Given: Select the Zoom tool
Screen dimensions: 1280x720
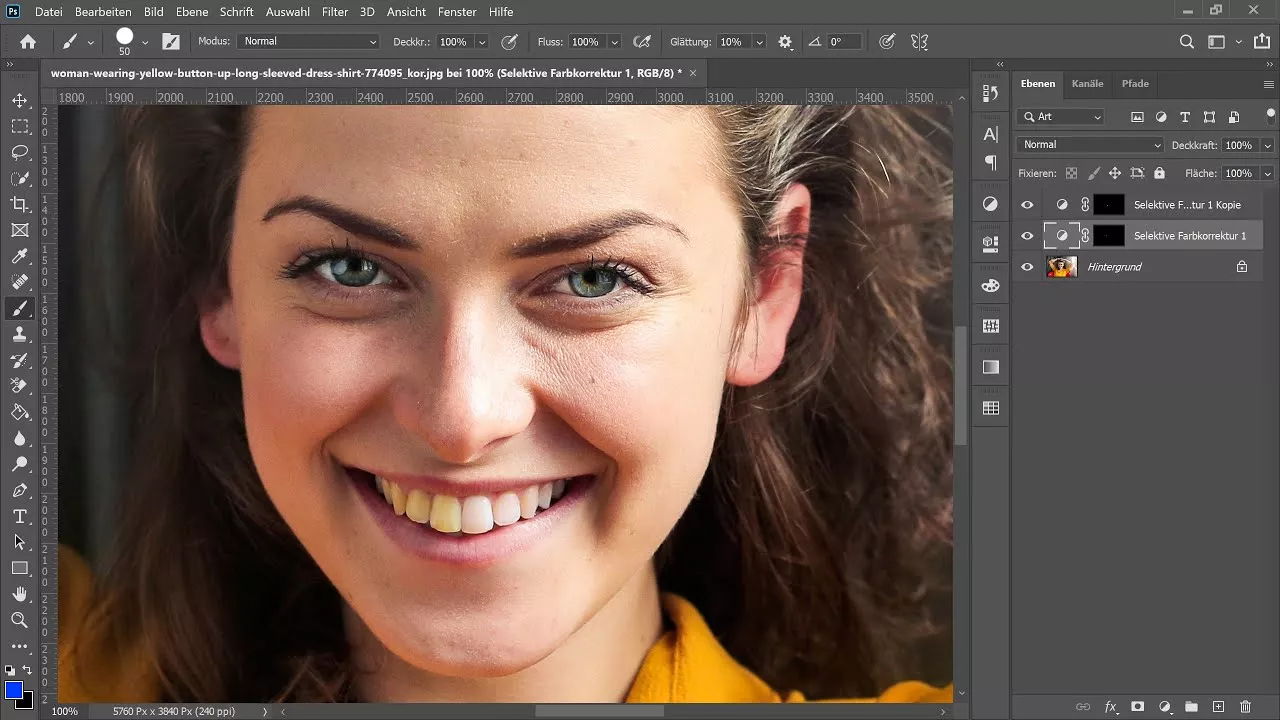Looking at the screenshot, I should (x=20, y=620).
